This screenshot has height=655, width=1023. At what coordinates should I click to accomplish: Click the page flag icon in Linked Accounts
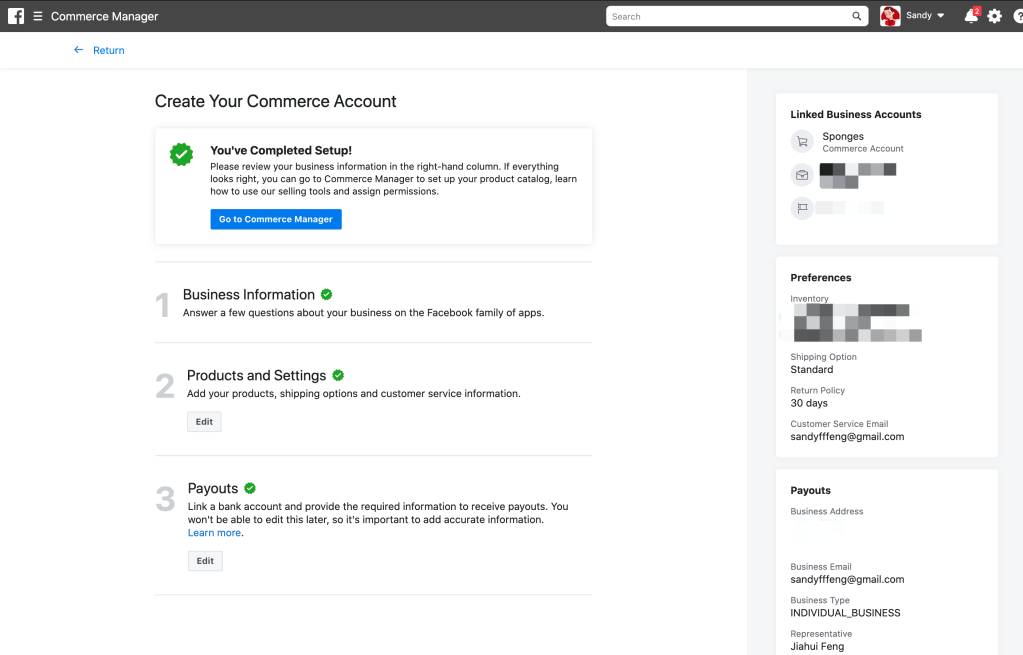(801, 208)
